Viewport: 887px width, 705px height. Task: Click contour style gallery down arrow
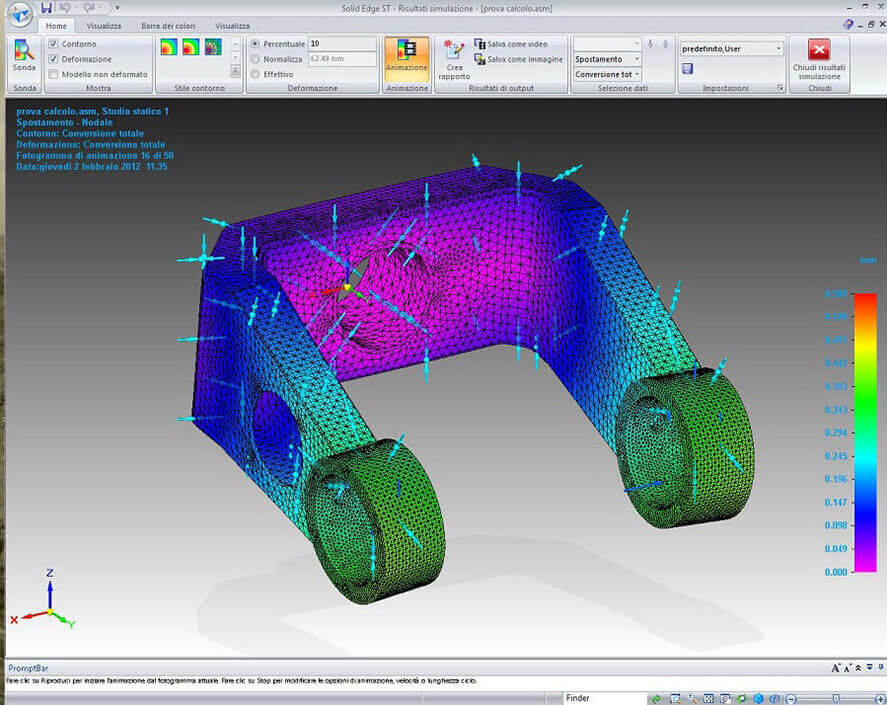[x=235, y=57]
